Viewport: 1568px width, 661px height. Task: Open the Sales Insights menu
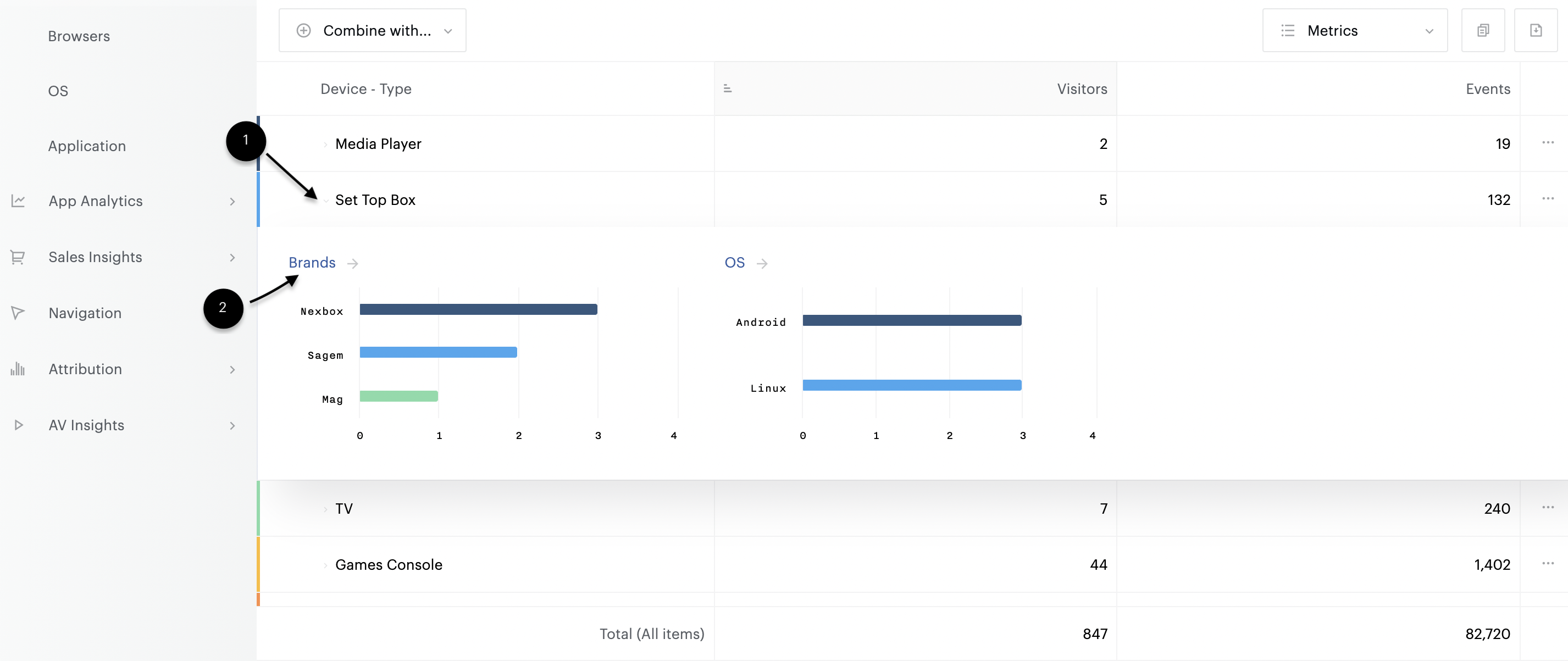point(95,258)
